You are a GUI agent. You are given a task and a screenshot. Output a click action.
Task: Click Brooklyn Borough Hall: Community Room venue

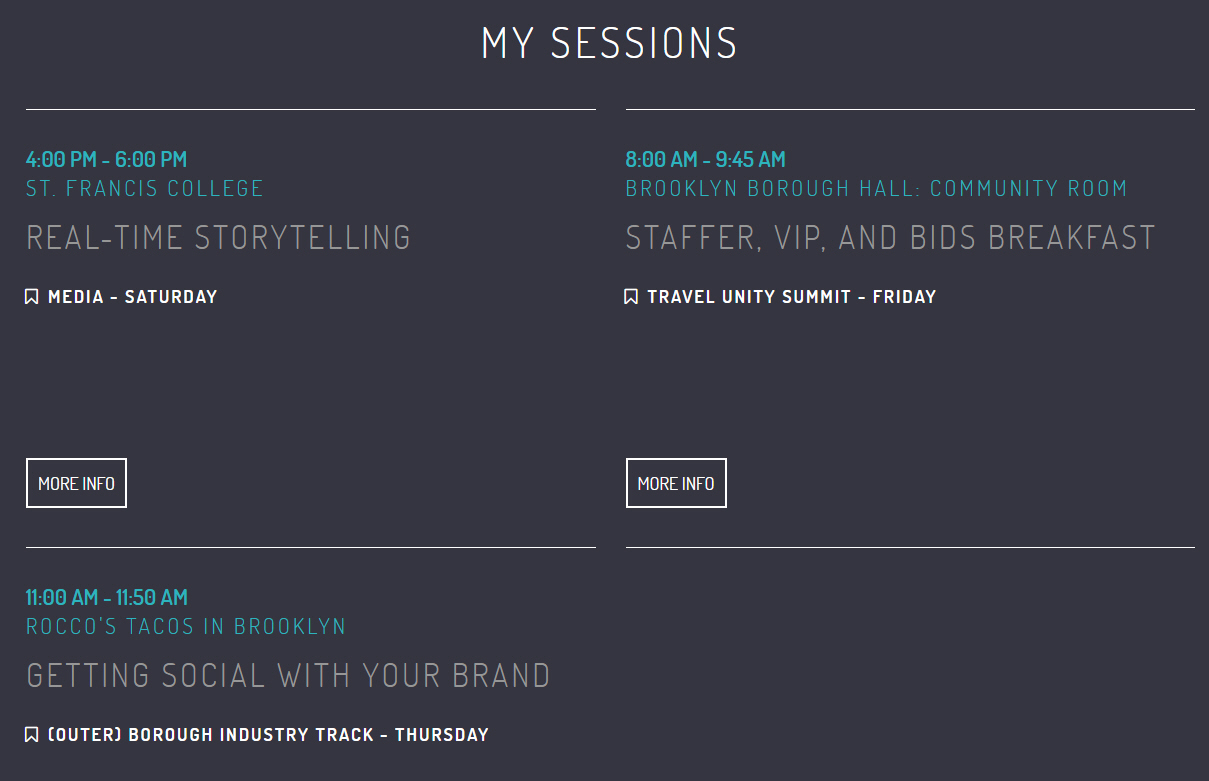point(876,188)
